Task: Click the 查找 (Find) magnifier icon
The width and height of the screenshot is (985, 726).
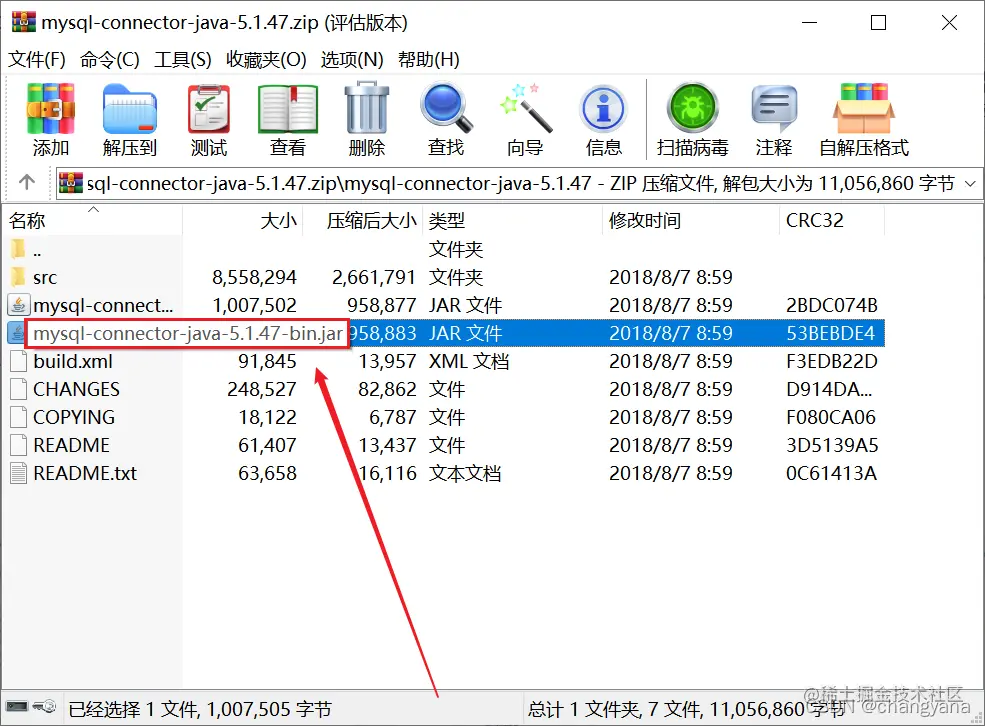Action: [446, 107]
